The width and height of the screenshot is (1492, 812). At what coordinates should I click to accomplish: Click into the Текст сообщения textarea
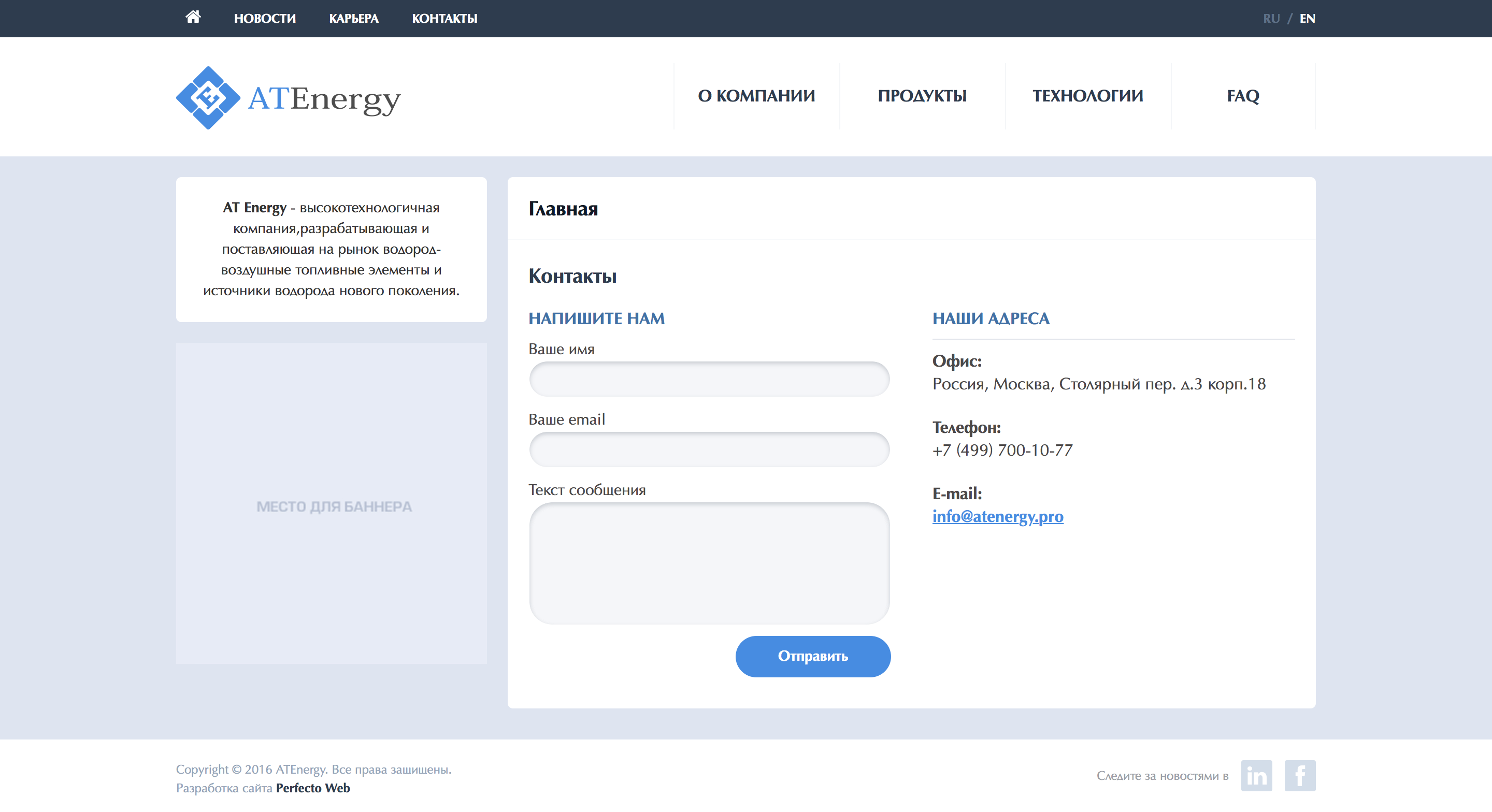pyautogui.click(x=709, y=563)
